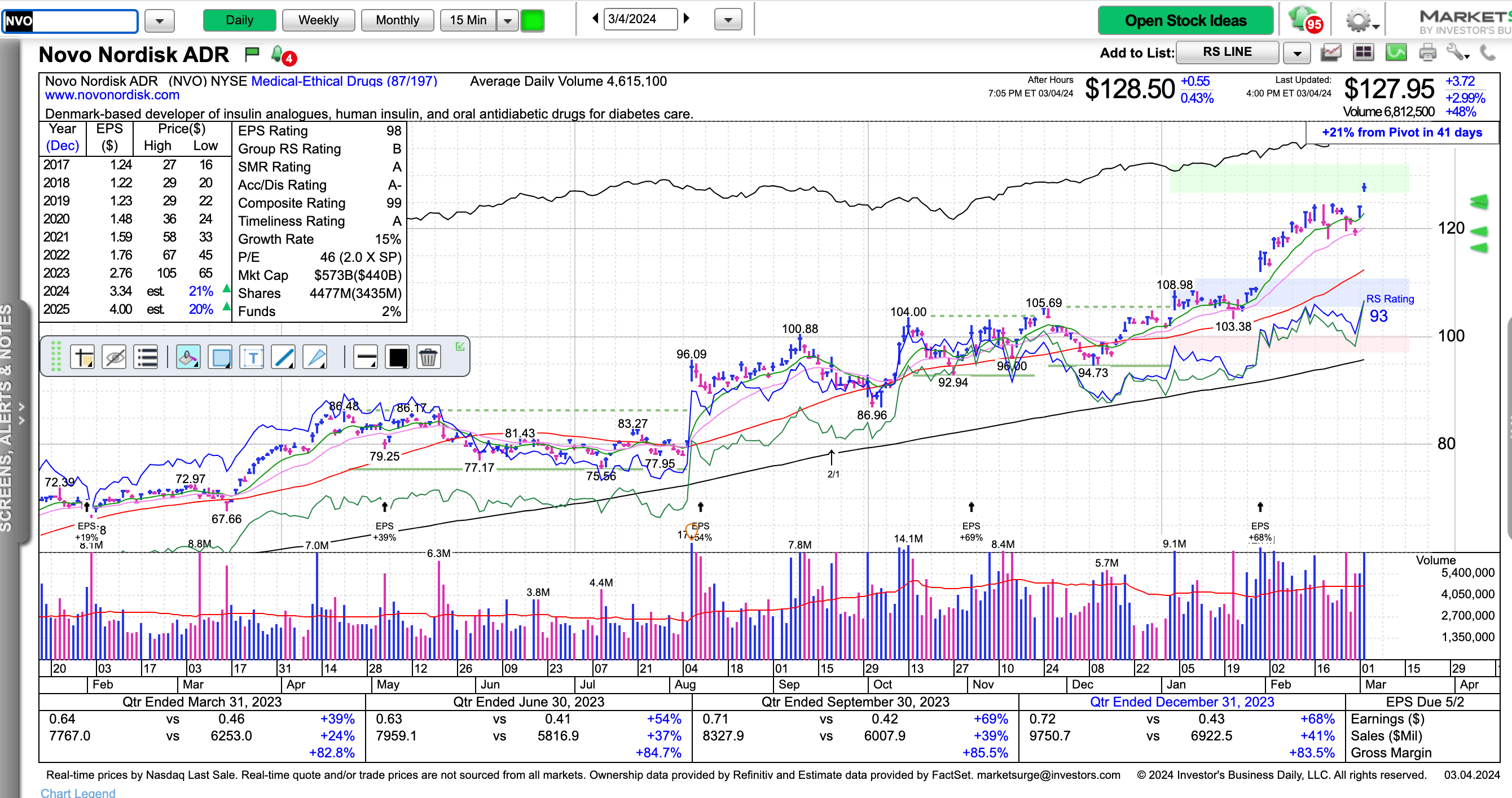Expand the Add to List dropdown arrow

click(x=1296, y=54)
